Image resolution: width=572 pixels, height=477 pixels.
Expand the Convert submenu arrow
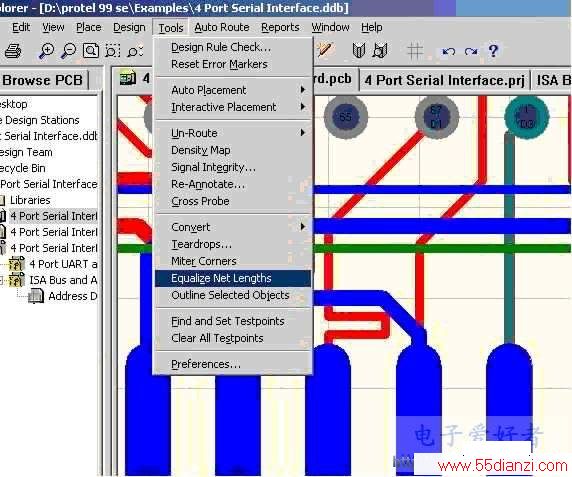pyautogui.click(x=302, y=227)
